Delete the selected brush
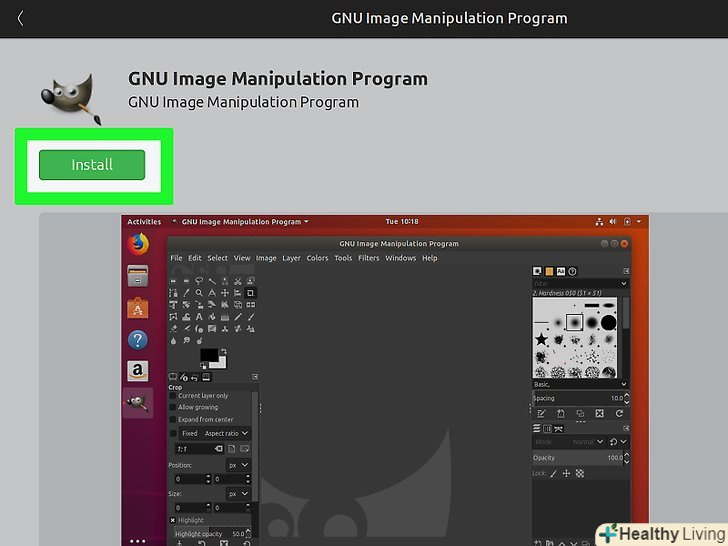This screenshot has width=728, height=546. [x=599, y=414]
